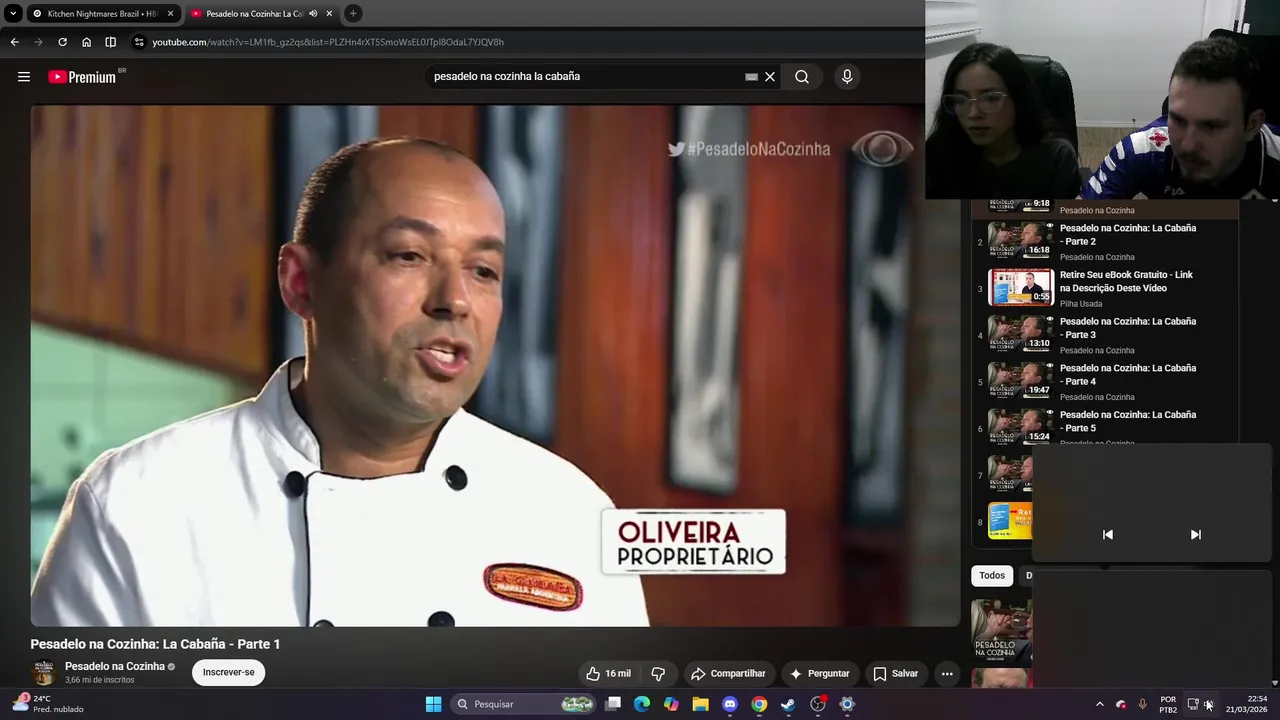Skip to the next track in the media overlay
Viewport: 1280px width, 720px height.
pos(1195,535)
